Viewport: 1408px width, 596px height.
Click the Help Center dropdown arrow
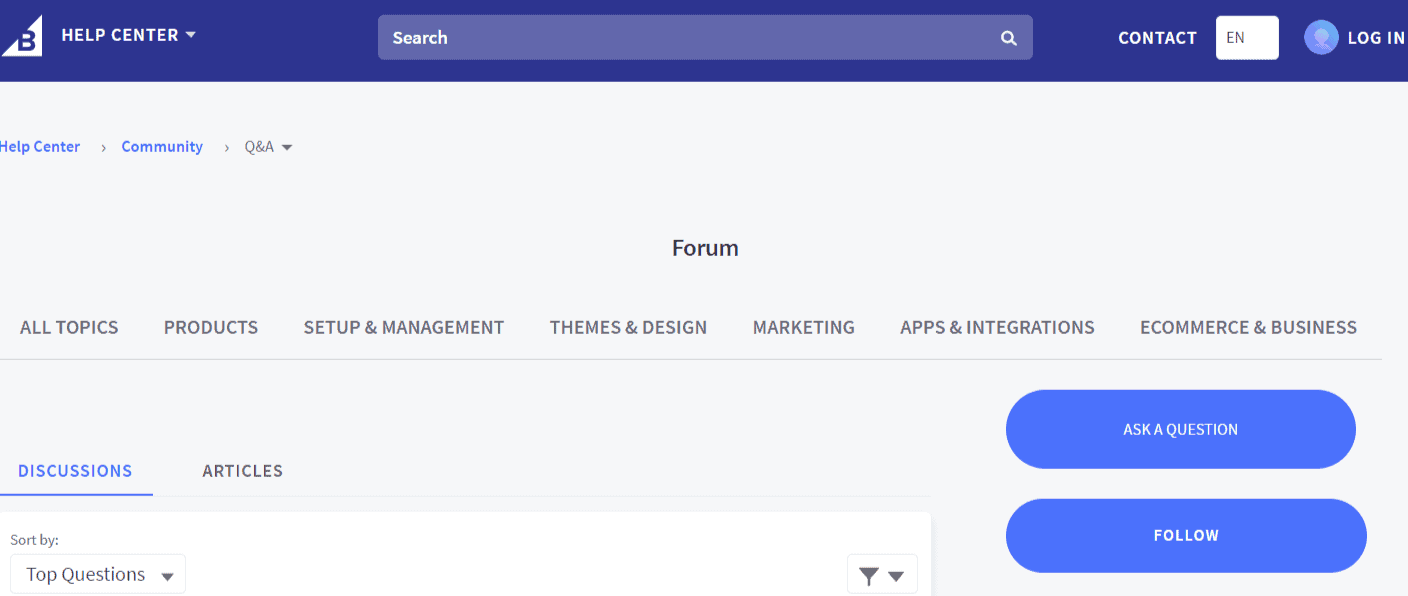click(190, 34)
